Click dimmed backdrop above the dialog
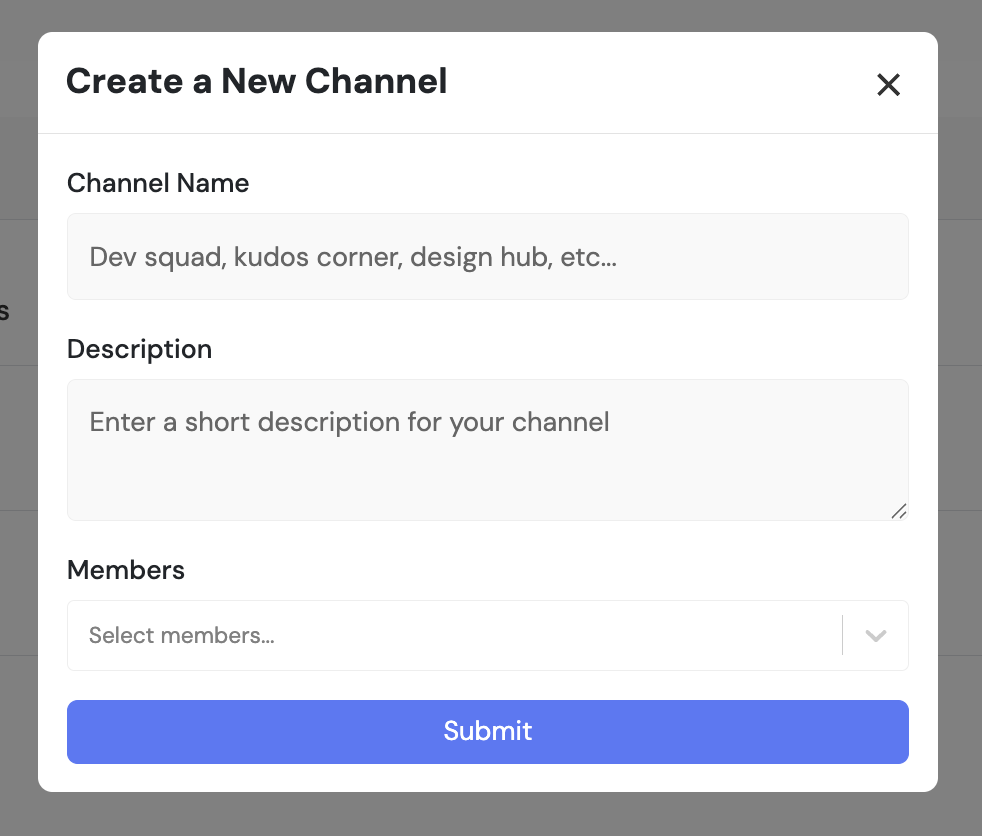The image size is (982, 836). tap(490, 14)
